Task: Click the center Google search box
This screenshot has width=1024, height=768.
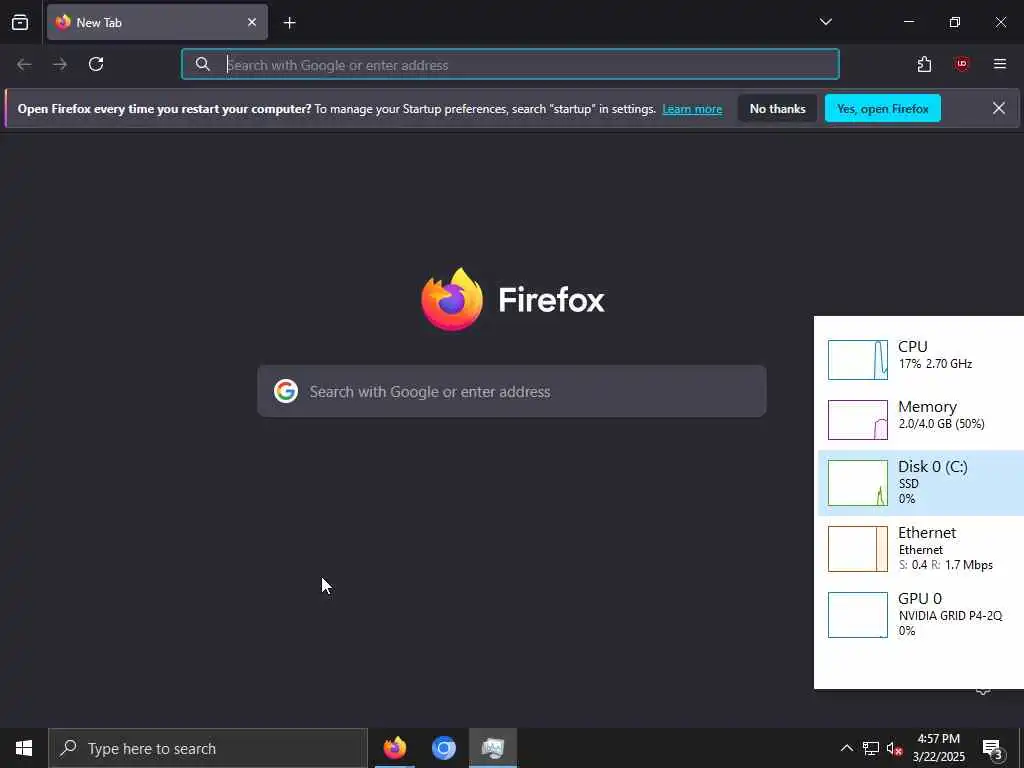Action: coord(511,391)
